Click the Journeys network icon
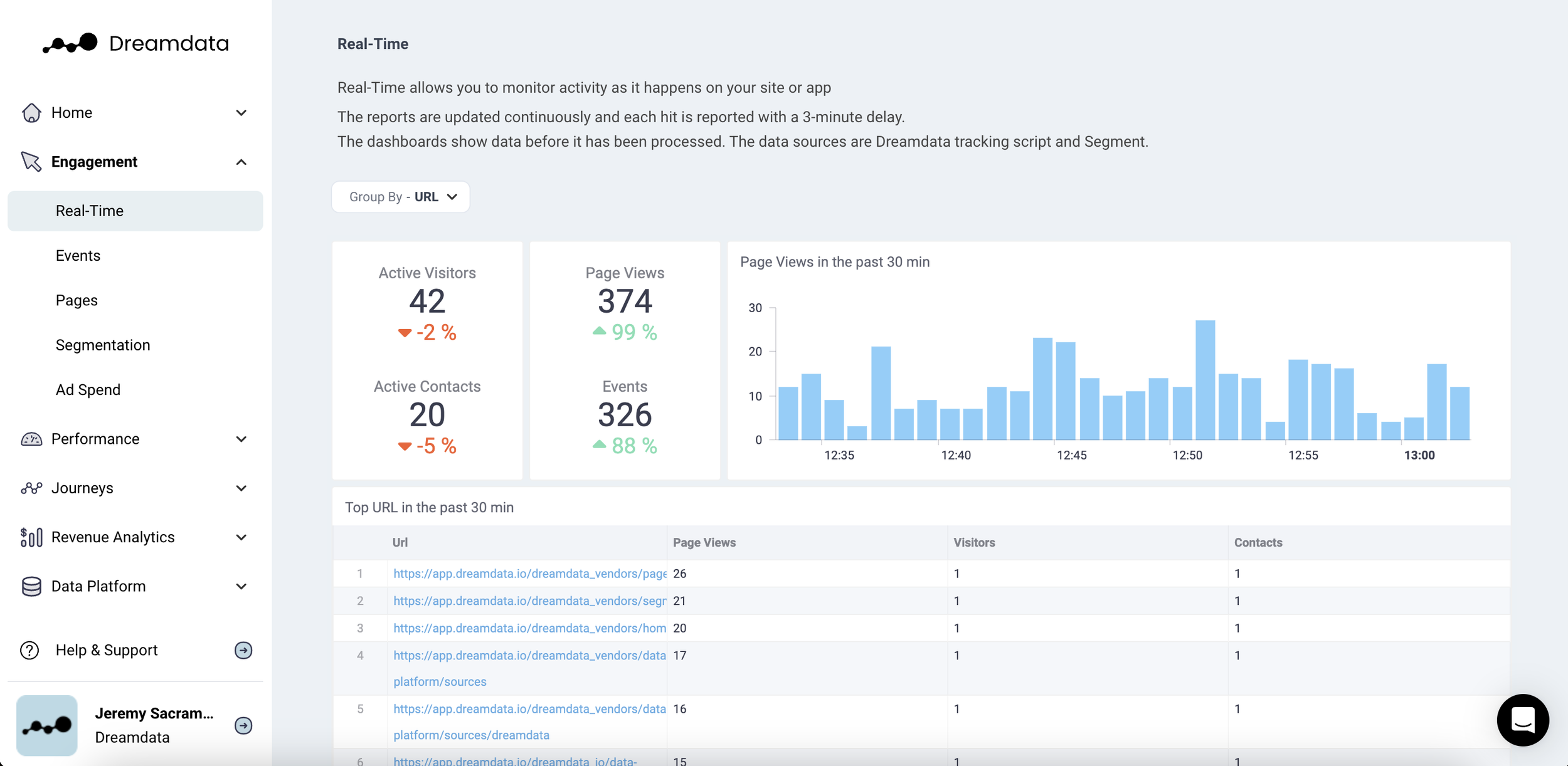 (30, 488)
